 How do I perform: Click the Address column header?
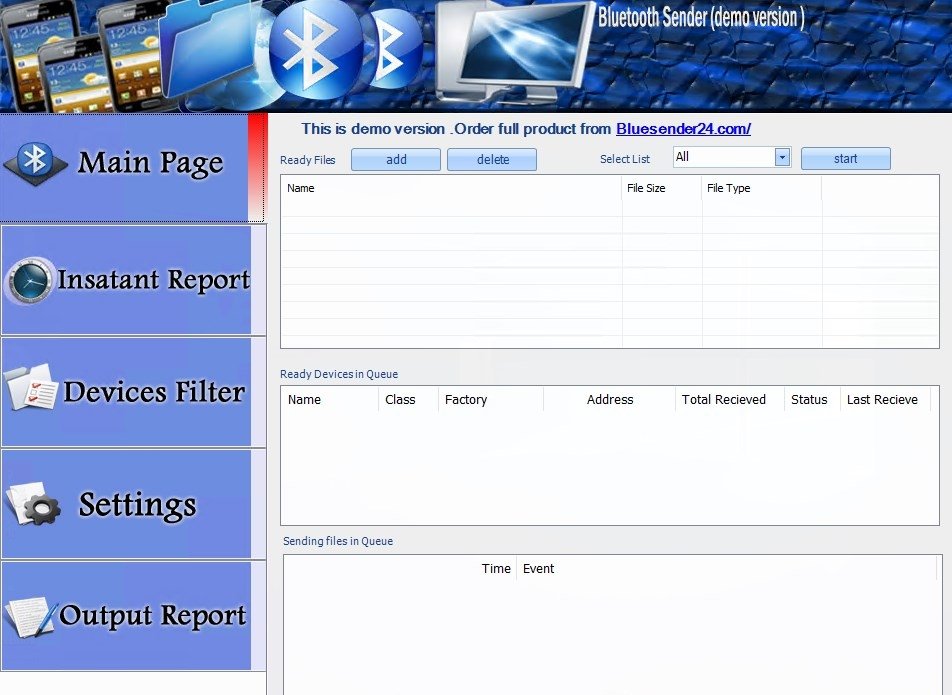click(x=610, y=399)
